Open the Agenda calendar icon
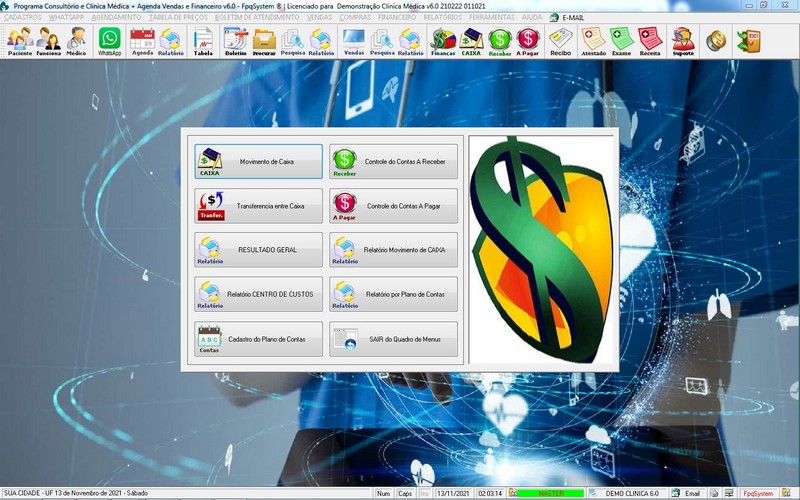The height and width of the screenshot is (500, 800). (x=142, y=41)
